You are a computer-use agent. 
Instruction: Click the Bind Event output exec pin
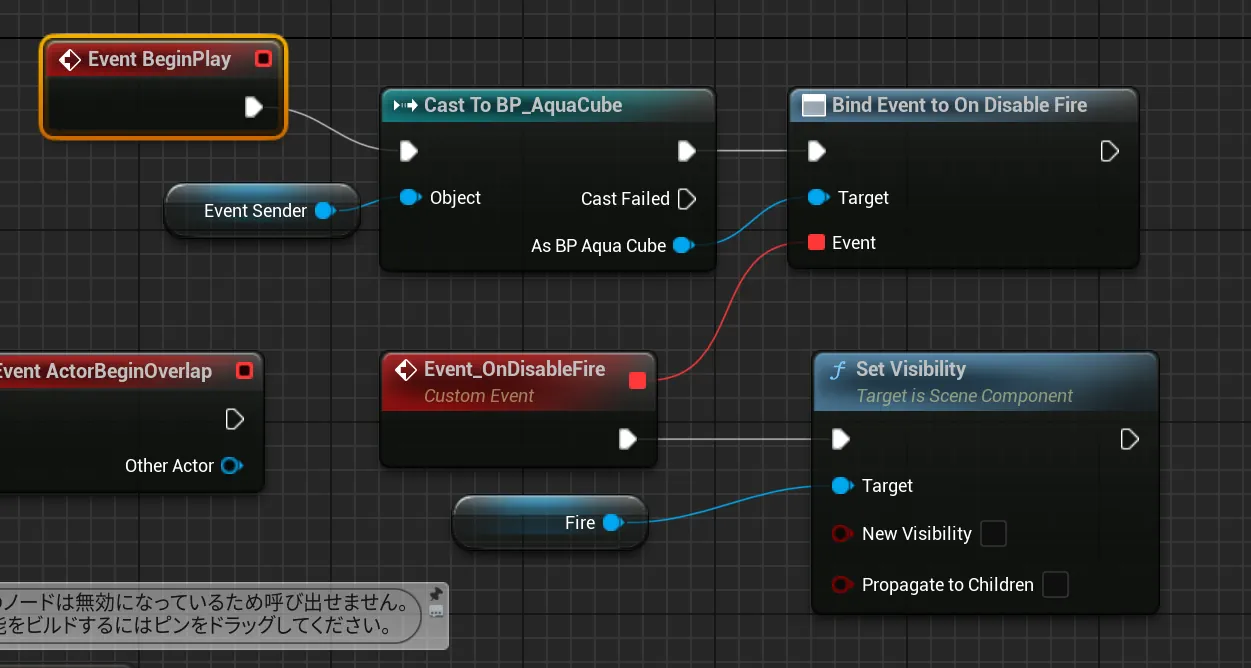(x=1109, y=151)
